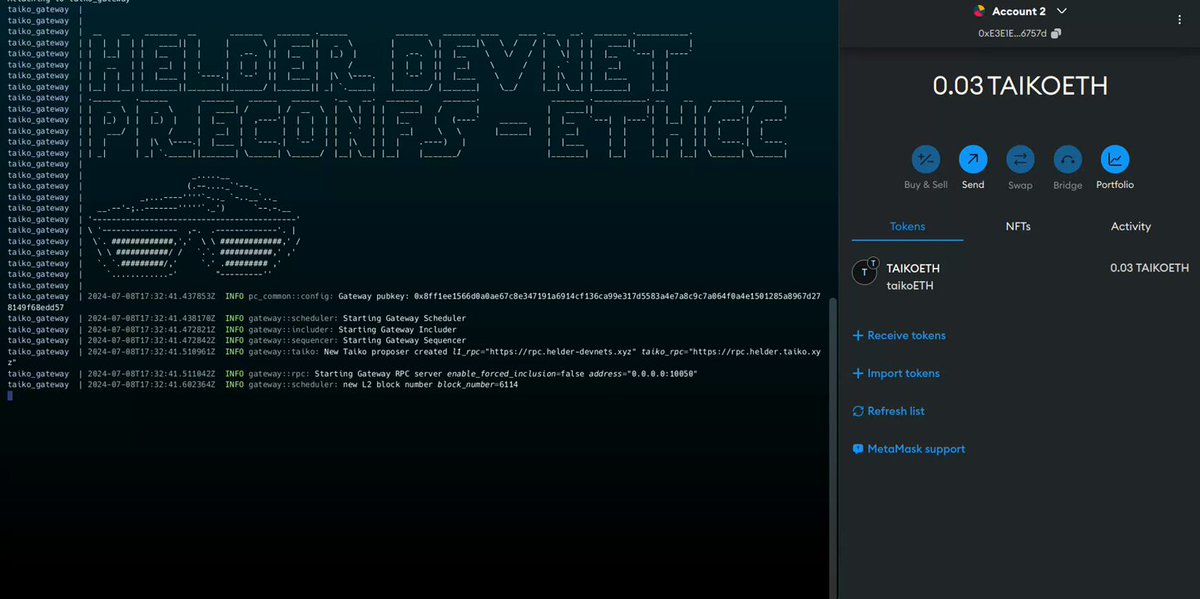Click the Account 2 avatar icon
1200x599 pixels.
pos(979,11)
